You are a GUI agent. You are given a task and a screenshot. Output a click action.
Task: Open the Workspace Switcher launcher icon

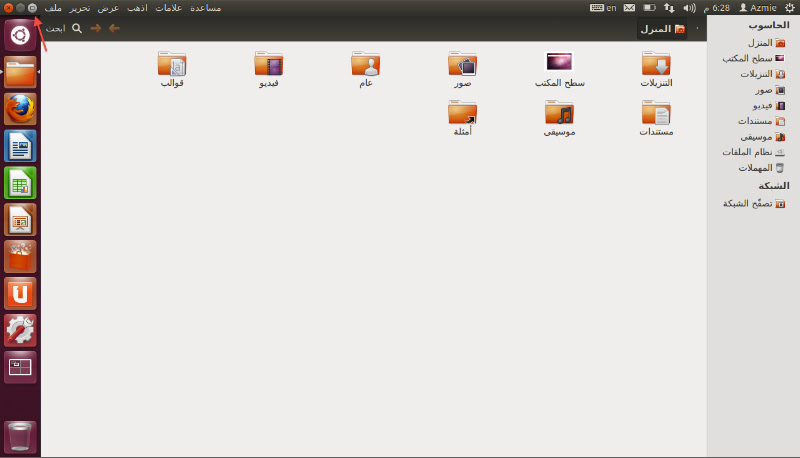click(20, 367)
